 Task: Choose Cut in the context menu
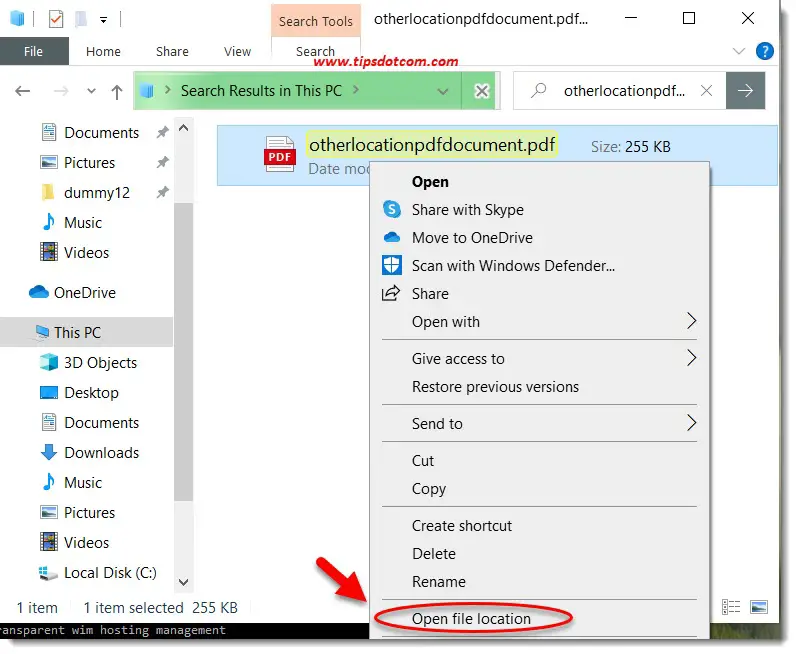click(x=423, y=461)
